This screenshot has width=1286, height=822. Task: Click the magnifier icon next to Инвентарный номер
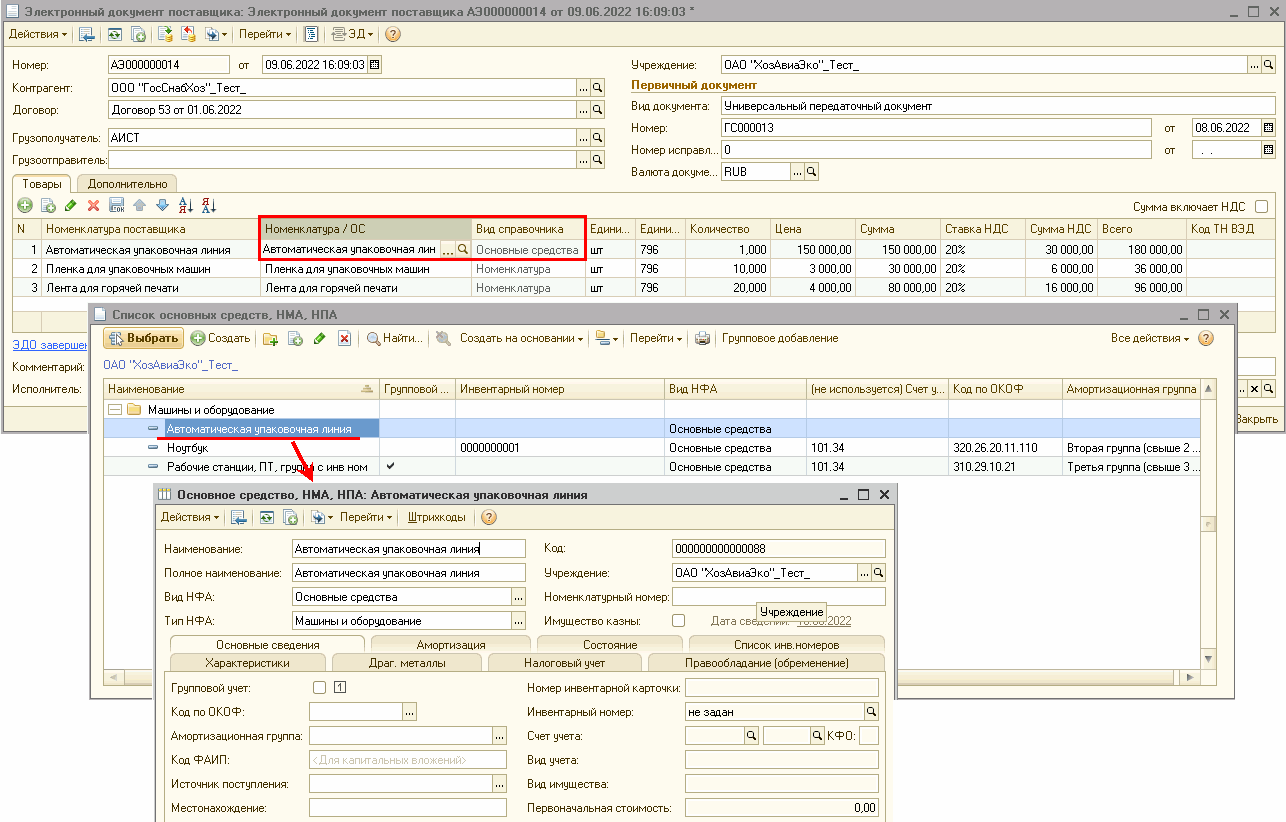(871, 712)
